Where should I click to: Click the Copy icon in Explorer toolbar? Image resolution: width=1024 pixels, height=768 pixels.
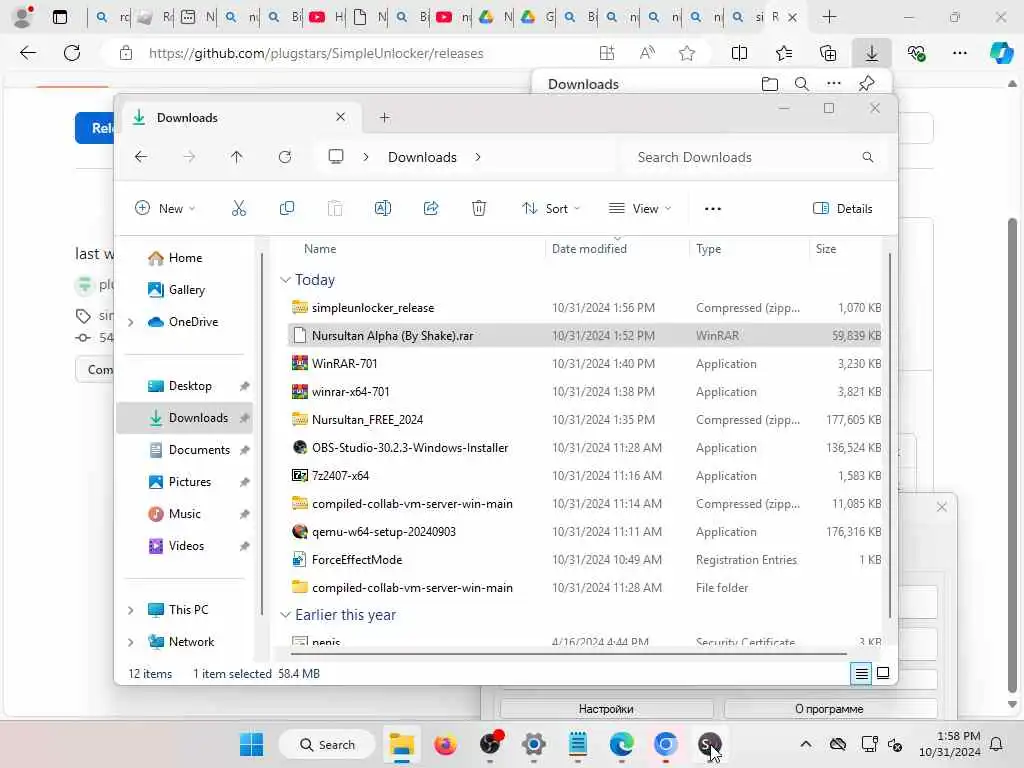coord(287,208)
